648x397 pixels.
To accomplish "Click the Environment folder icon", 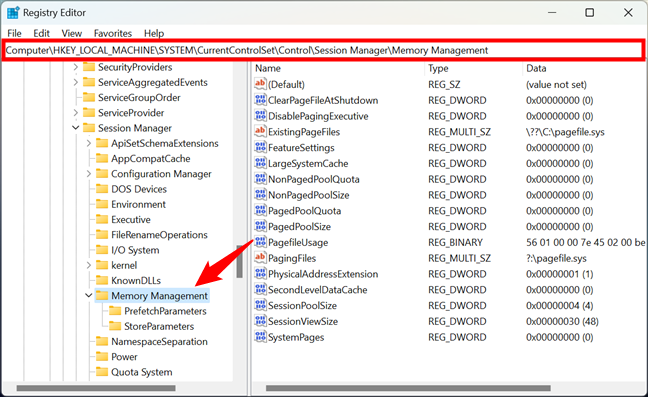I will 102,204.
